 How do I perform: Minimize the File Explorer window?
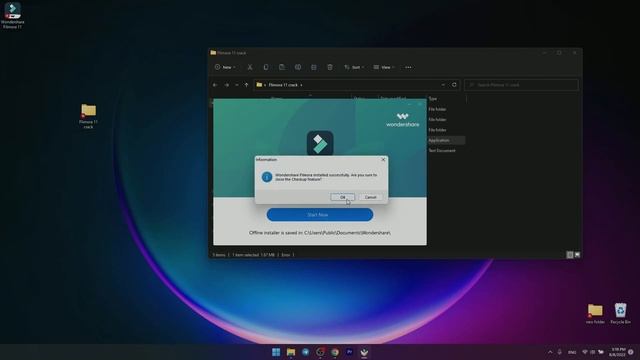[x=544, y=53]
